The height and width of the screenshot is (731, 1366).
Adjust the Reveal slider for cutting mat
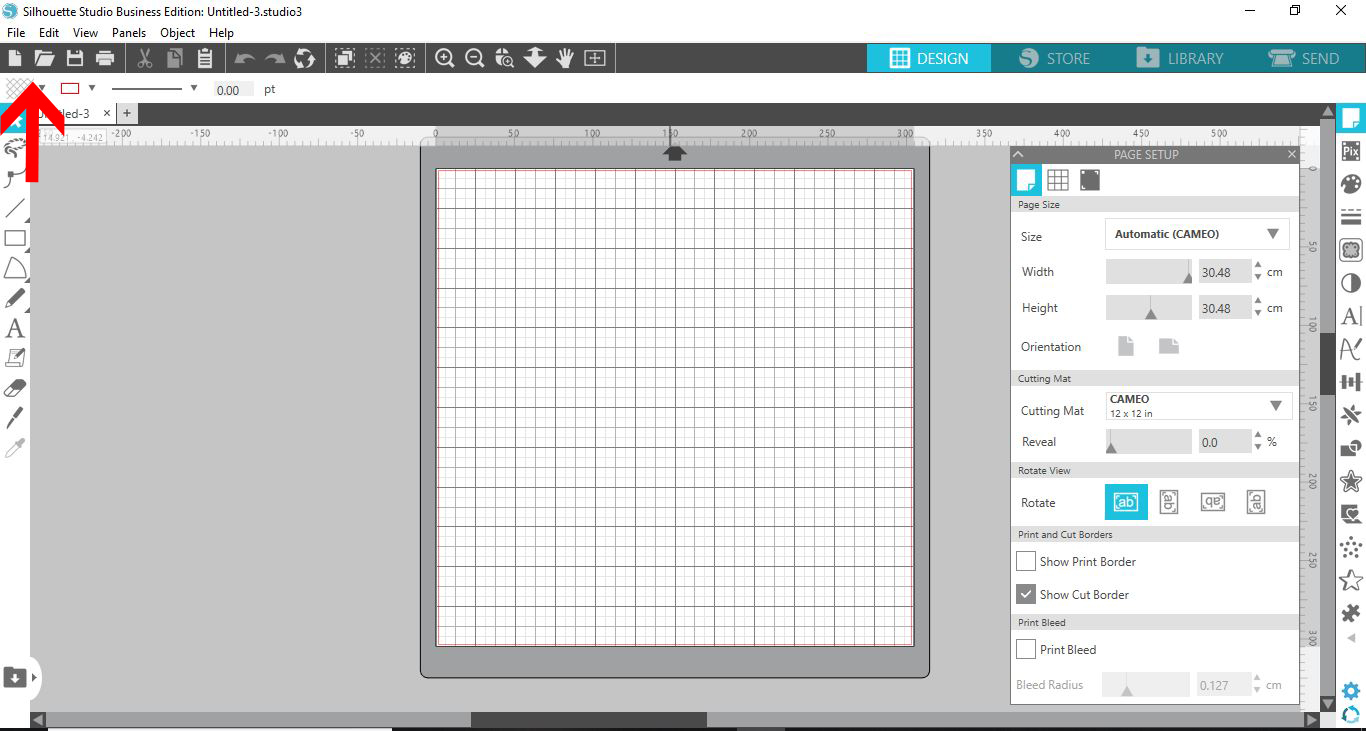pos(1149,441)
